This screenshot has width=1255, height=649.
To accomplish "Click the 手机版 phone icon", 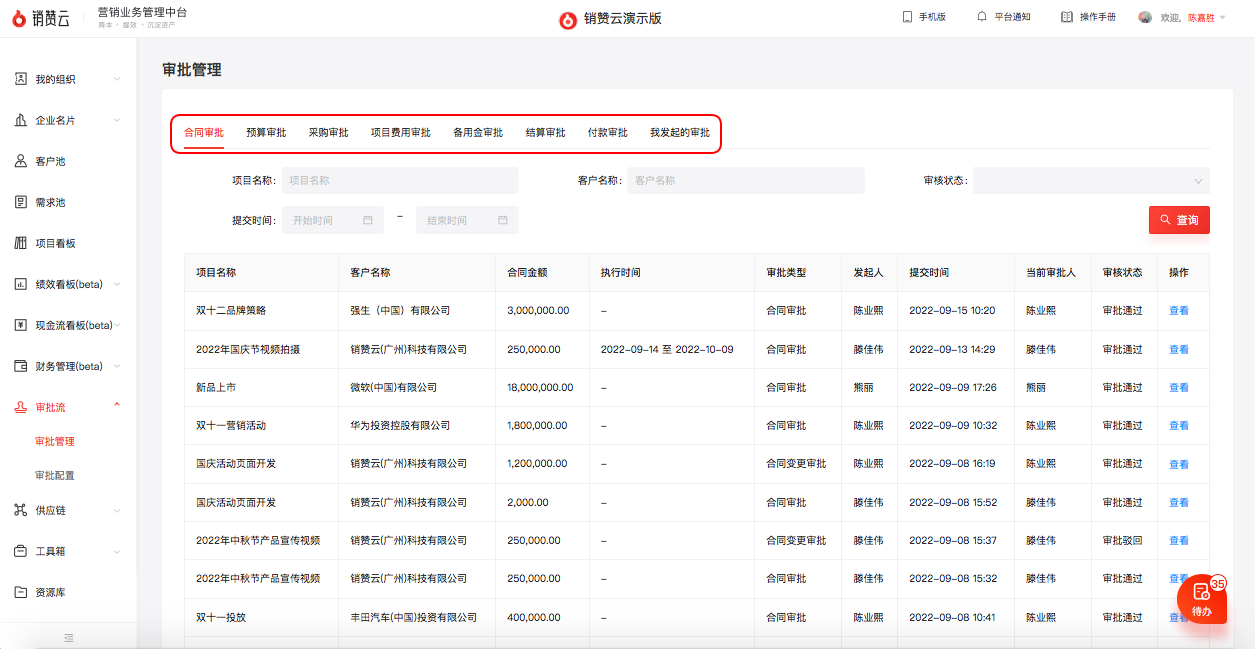I will (x=907, y=17).
